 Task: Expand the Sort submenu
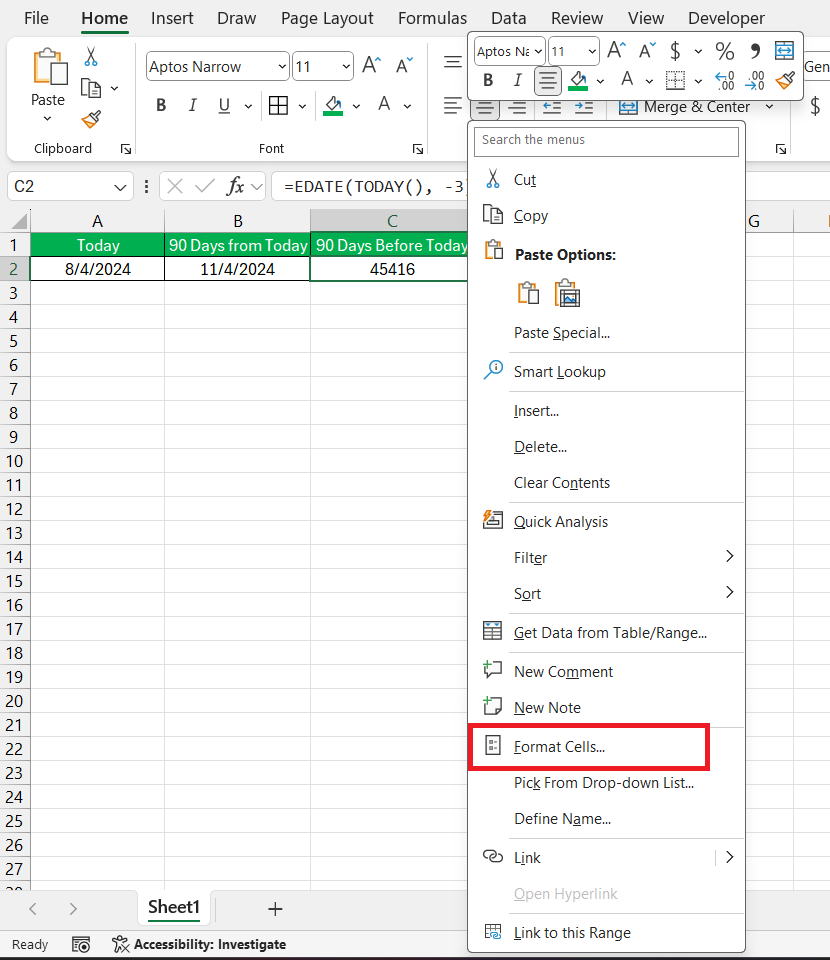(x=729, y=592)
